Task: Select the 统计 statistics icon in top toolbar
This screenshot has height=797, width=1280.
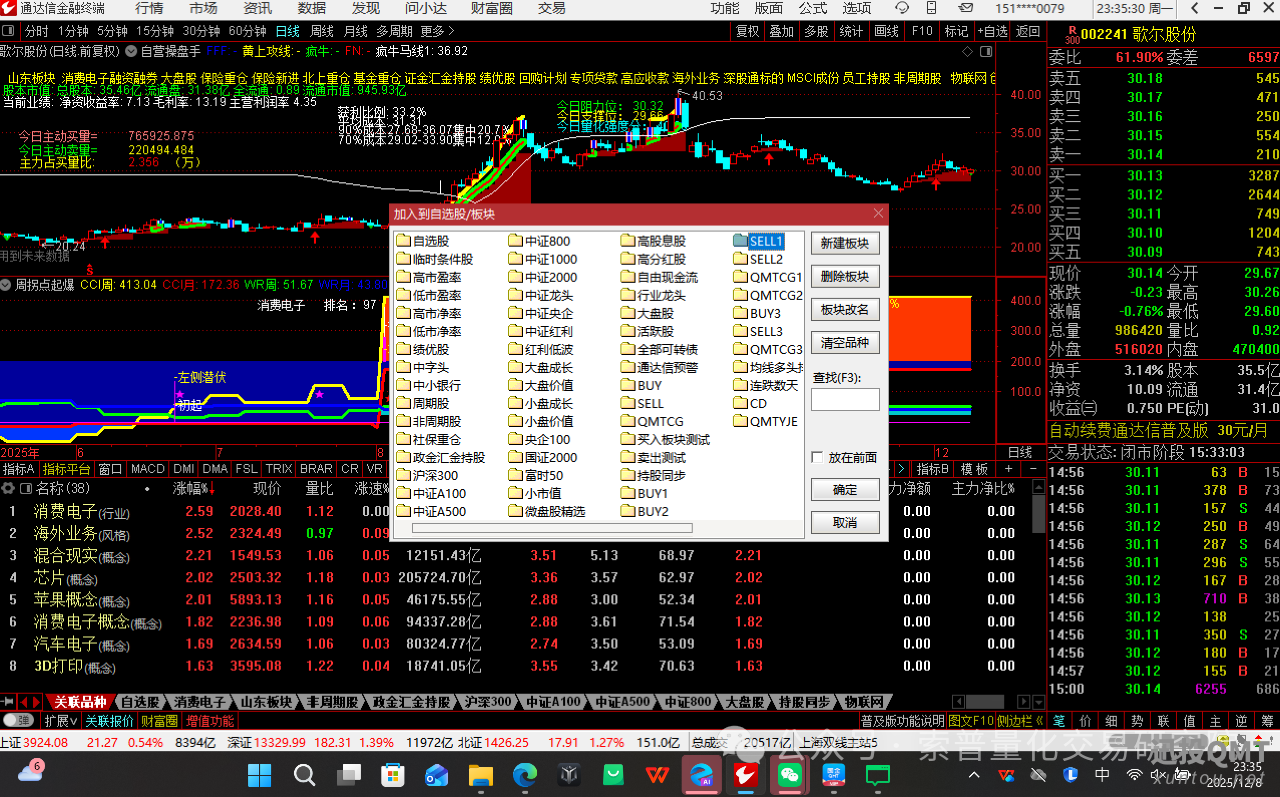Action: 849,31
